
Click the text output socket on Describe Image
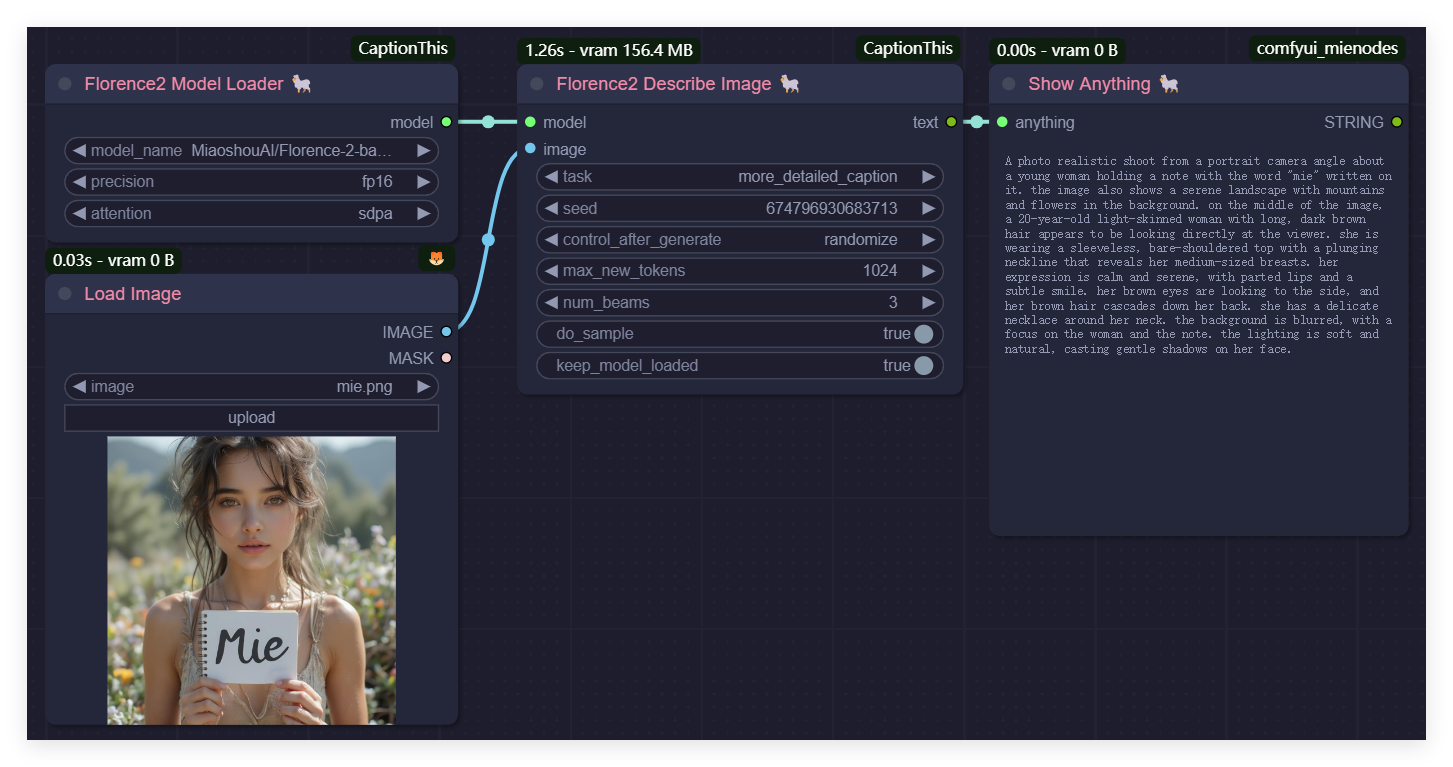(951, 122)
